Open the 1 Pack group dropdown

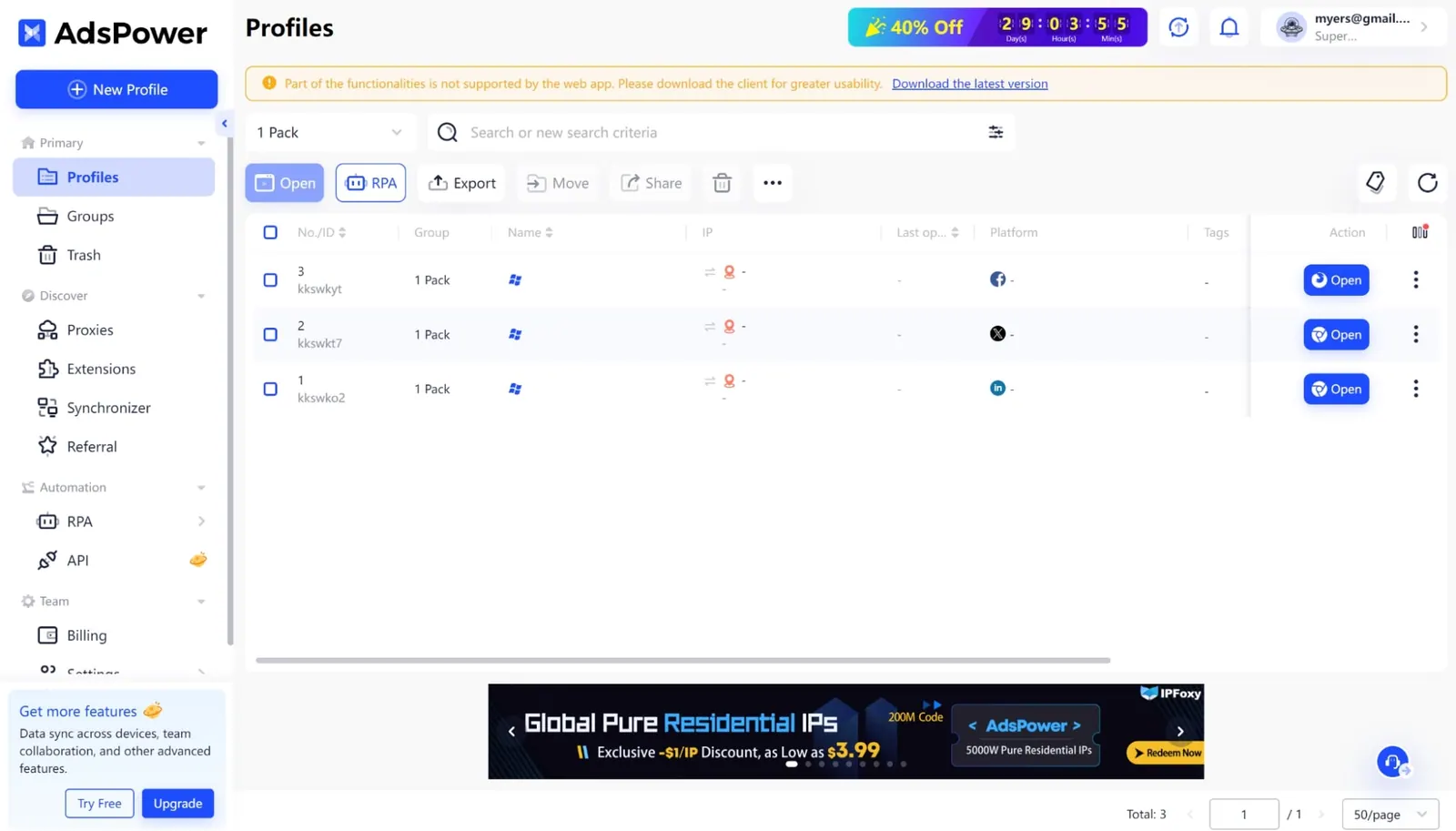[329, 132]
